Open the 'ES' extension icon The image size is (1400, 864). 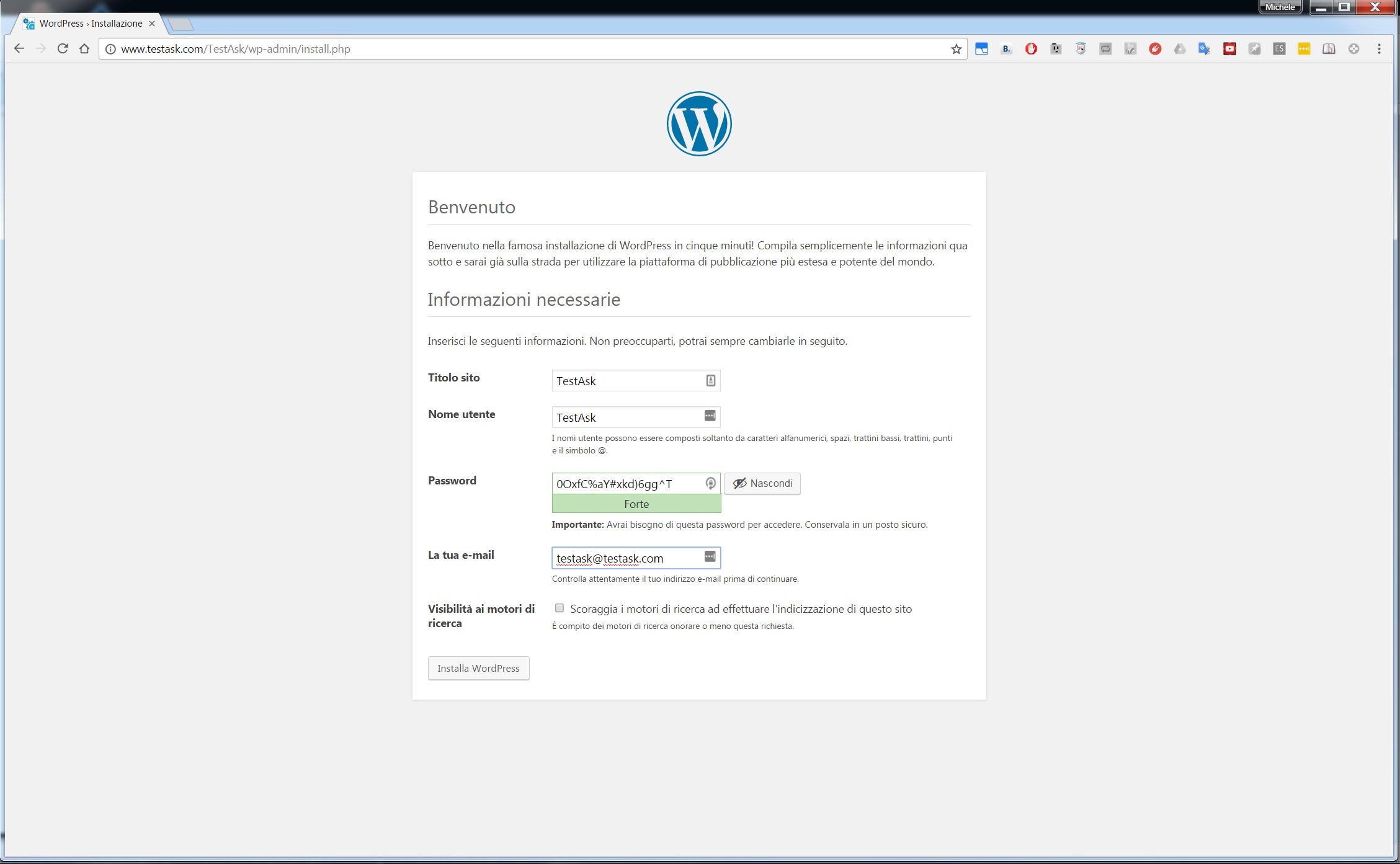coord(1279,49)
